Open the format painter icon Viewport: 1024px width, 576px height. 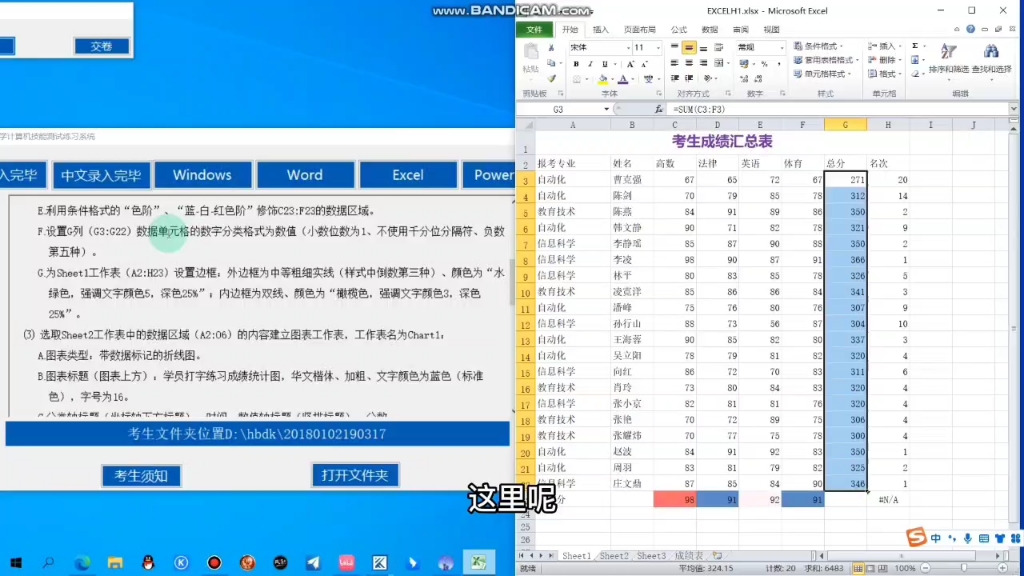[553, 77]
